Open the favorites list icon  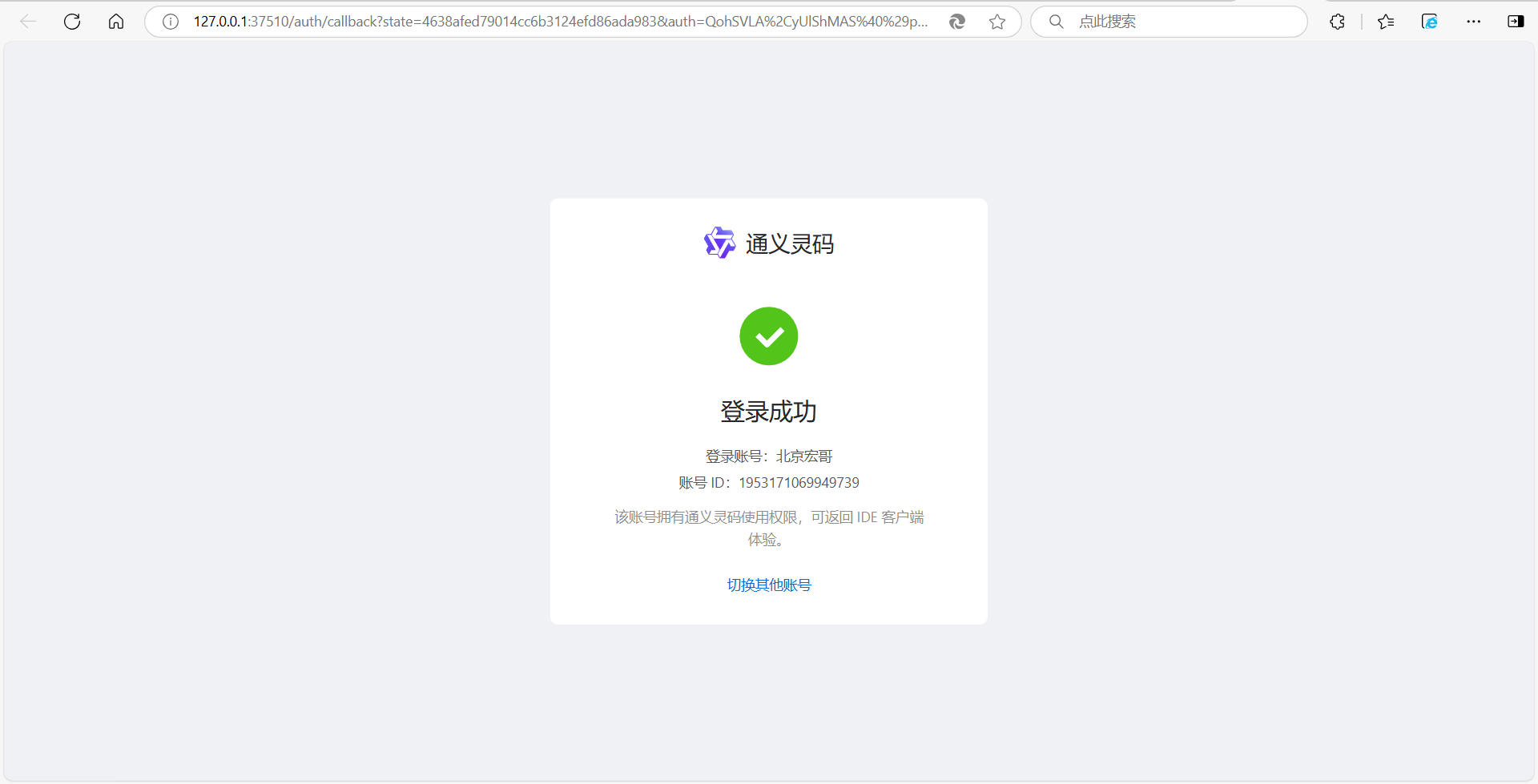point(1386,22)
